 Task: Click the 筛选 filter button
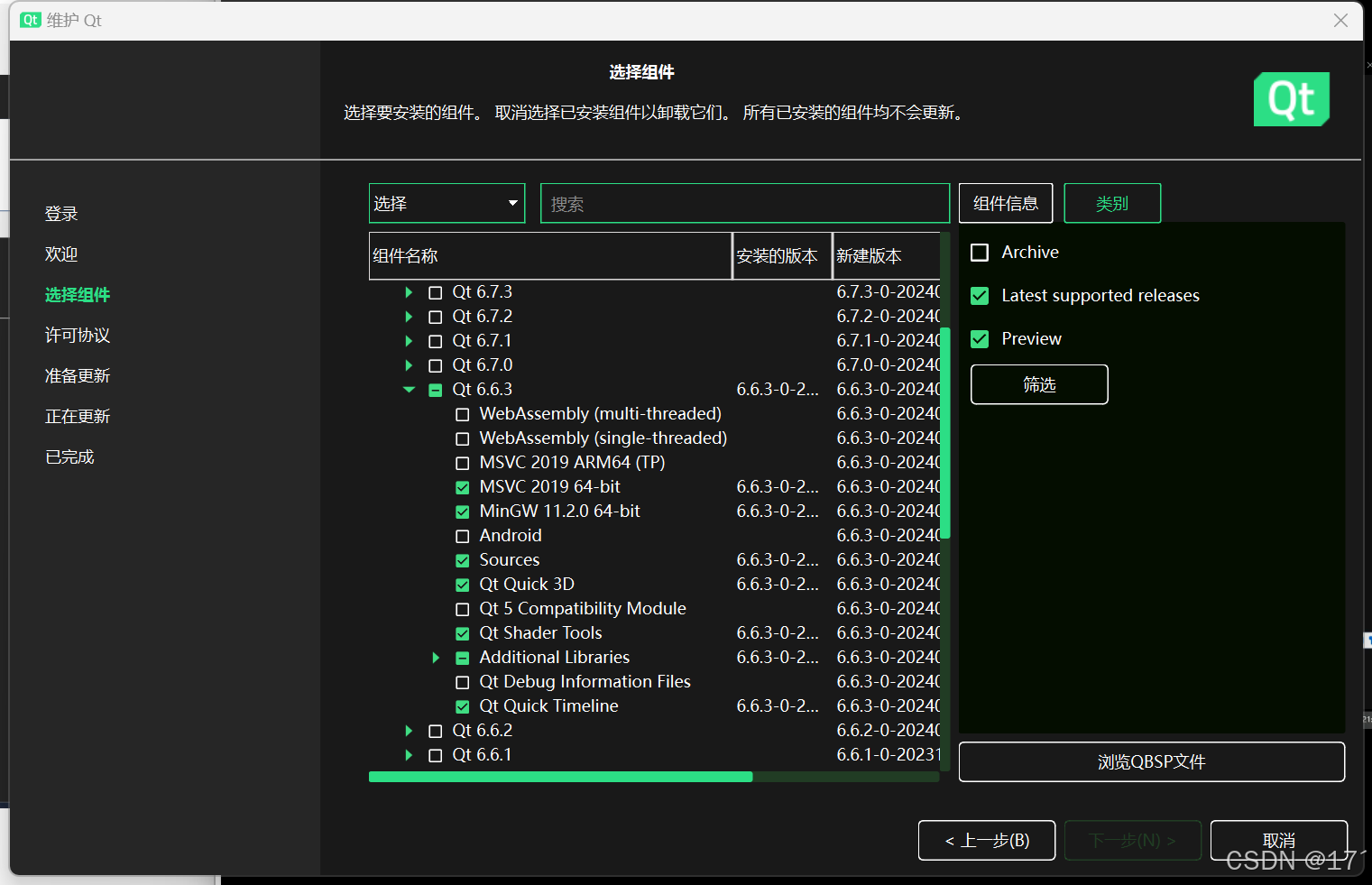click(x=1039, y=384)
